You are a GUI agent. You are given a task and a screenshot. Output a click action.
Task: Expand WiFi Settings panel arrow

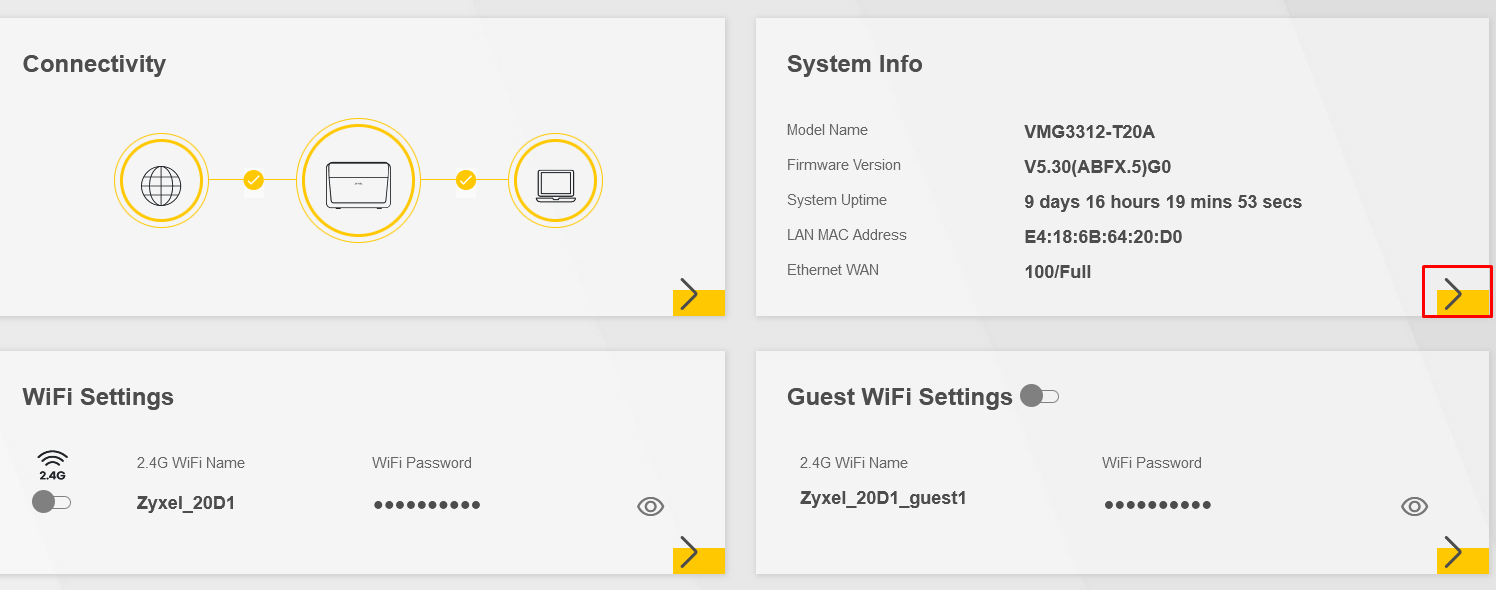[x=698, y=553]
